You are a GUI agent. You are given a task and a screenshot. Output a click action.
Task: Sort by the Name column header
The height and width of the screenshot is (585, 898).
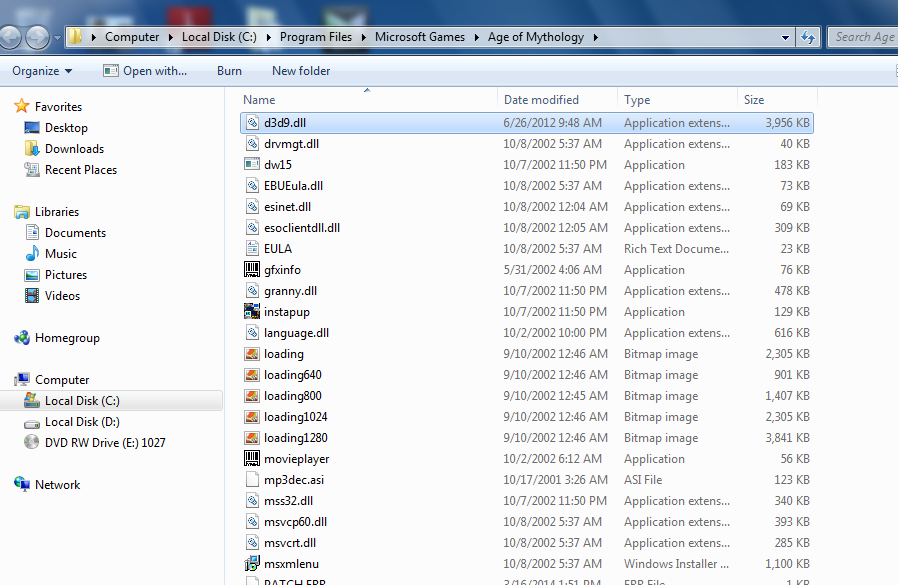pyautogui.click(x=368, y=100)
